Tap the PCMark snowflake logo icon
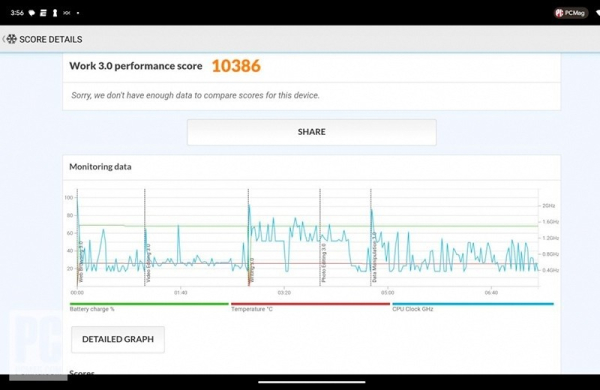This screenshot has width=600, height=390. tap(12, 39)
